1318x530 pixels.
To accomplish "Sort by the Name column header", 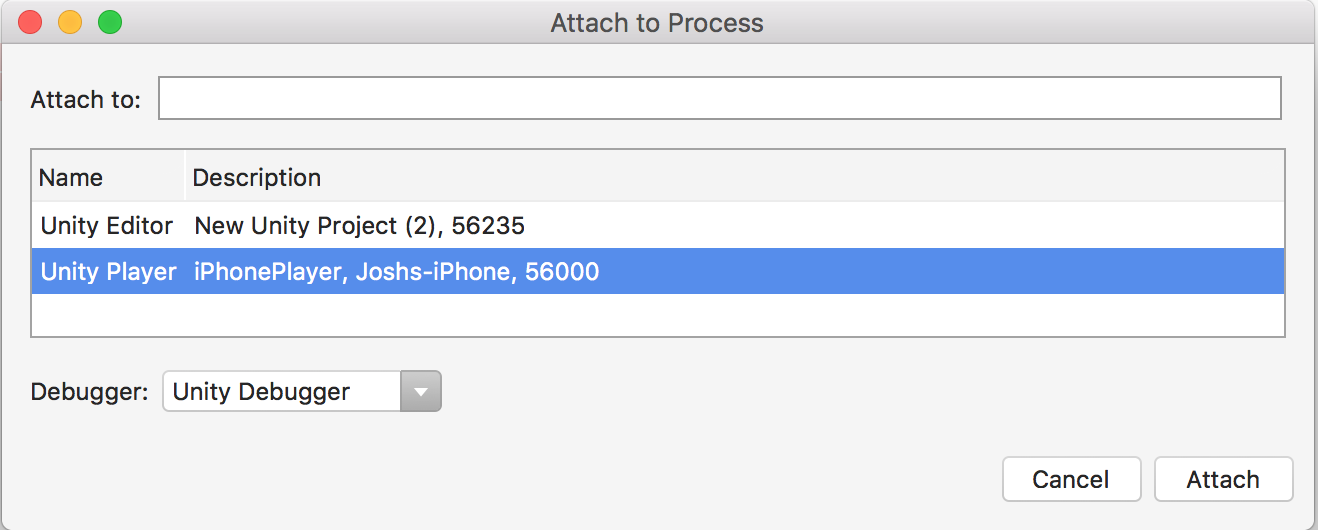I will (72, 178).
